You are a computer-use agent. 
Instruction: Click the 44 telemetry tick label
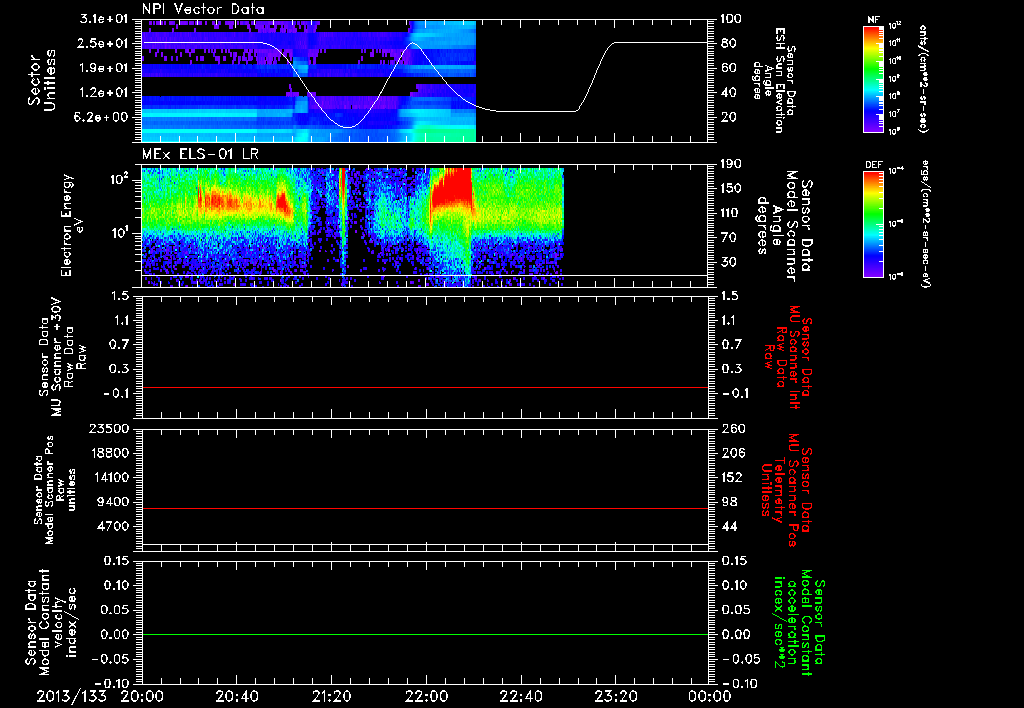pyautogui.click(x=728, y=526)
